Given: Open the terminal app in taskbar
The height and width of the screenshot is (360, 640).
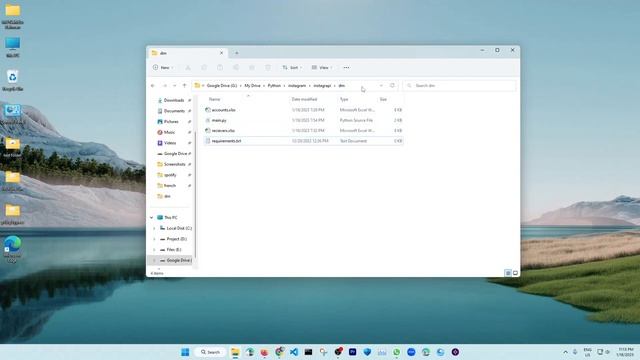Looking at the screenshot, I should (309, 352).
